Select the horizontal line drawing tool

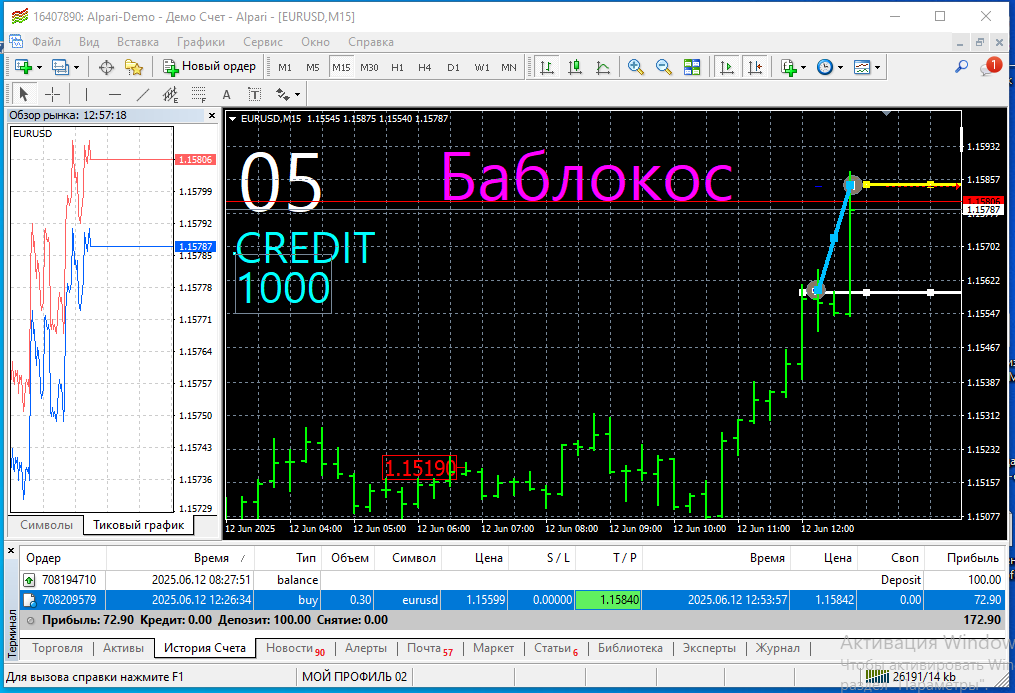coord(115,94)
